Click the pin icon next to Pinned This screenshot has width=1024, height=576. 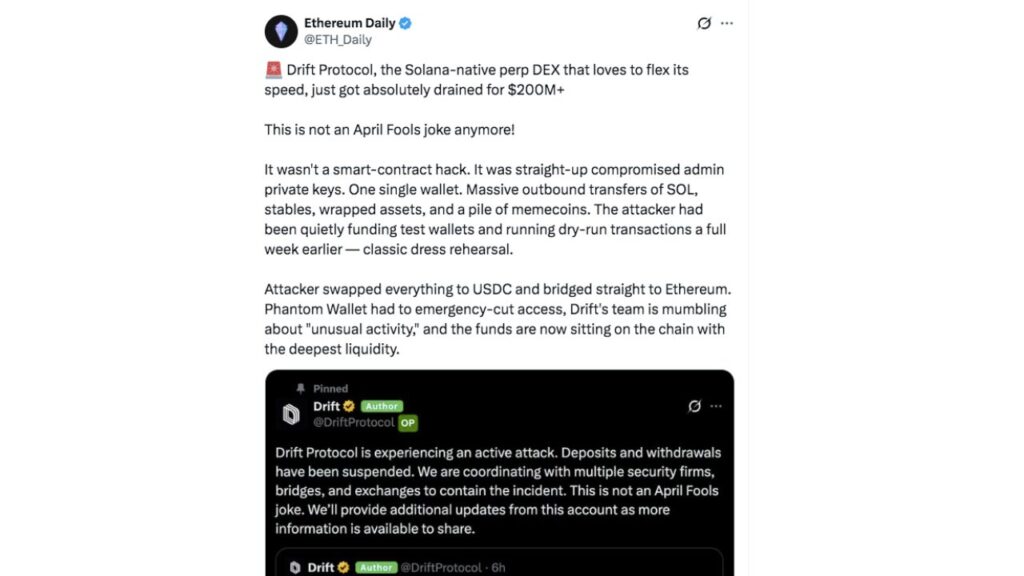point(299,388)
